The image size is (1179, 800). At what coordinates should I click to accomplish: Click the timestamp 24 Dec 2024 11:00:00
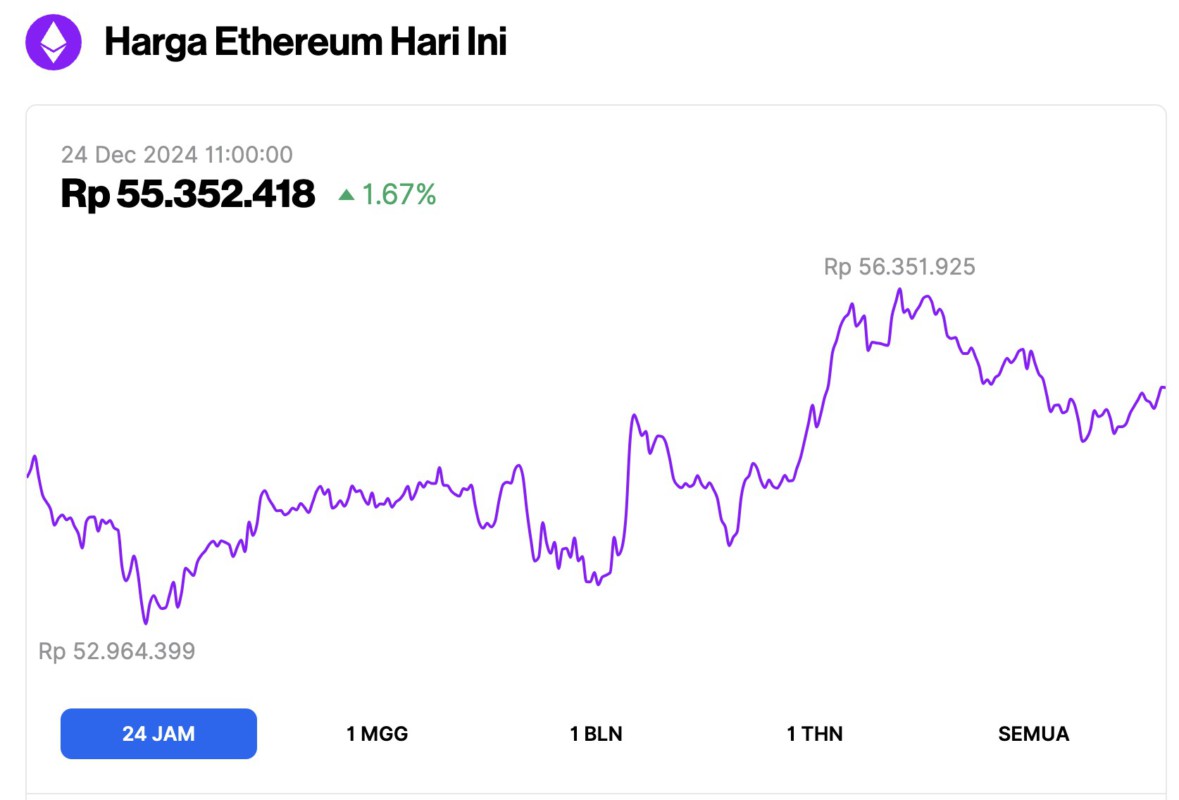pyautogui.click(x=178, y=154)
